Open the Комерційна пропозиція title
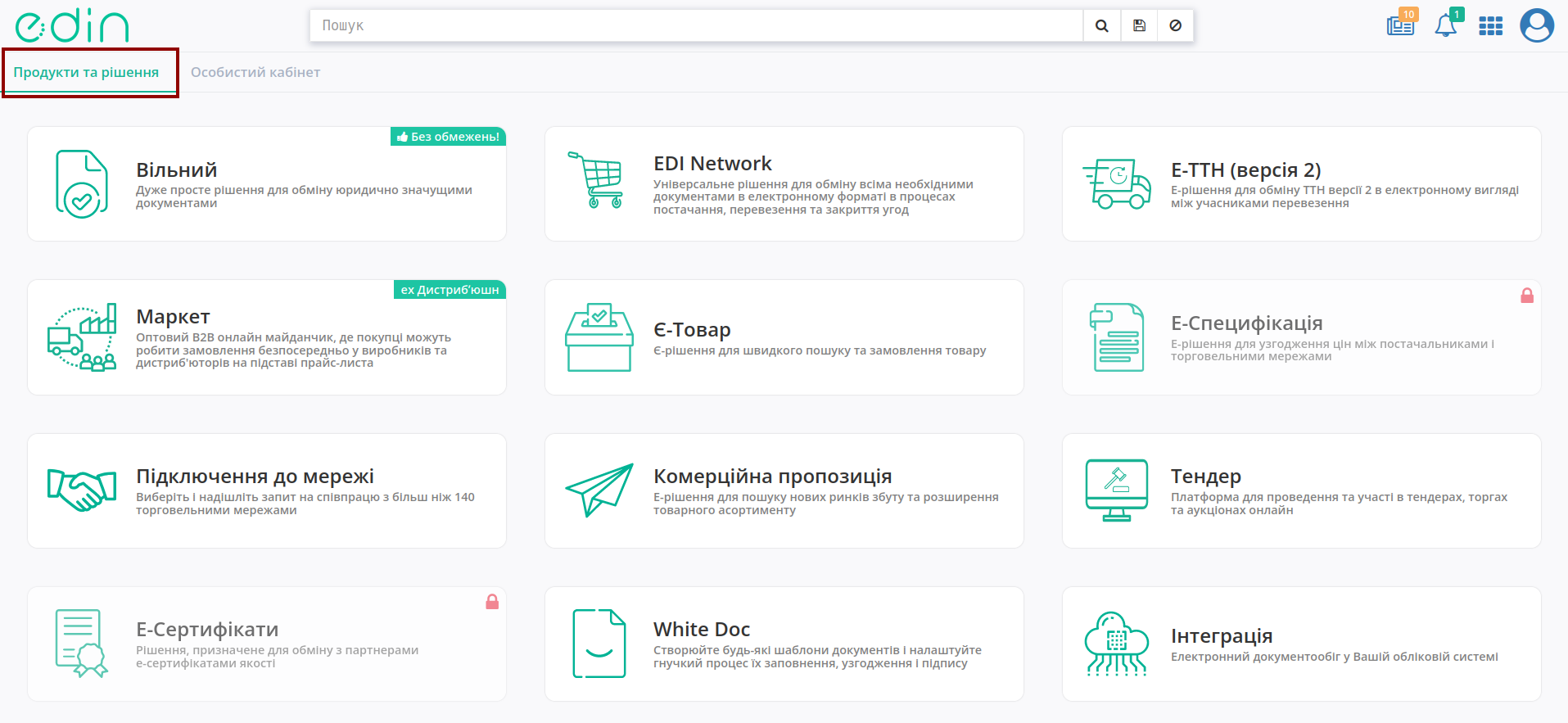The width and height of the screenshot is (1568, 723). (x=773, y=477)
